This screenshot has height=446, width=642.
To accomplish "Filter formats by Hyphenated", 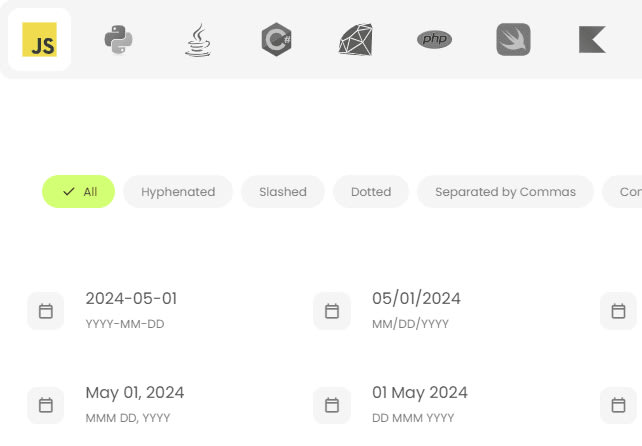I will coord(178,191).
